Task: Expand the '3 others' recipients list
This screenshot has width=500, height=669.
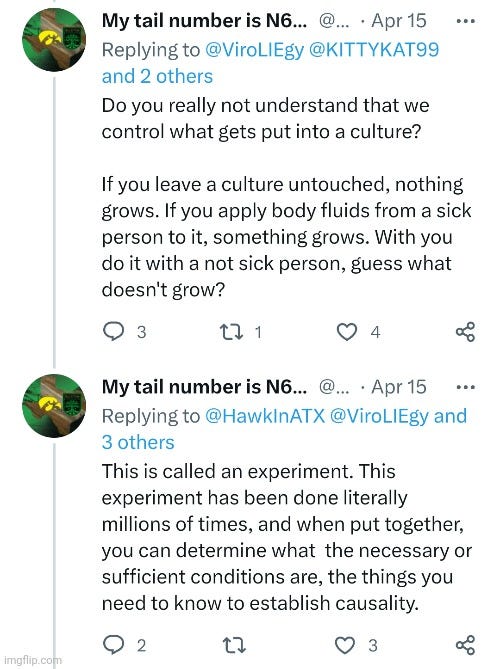Action: point(138,442)
